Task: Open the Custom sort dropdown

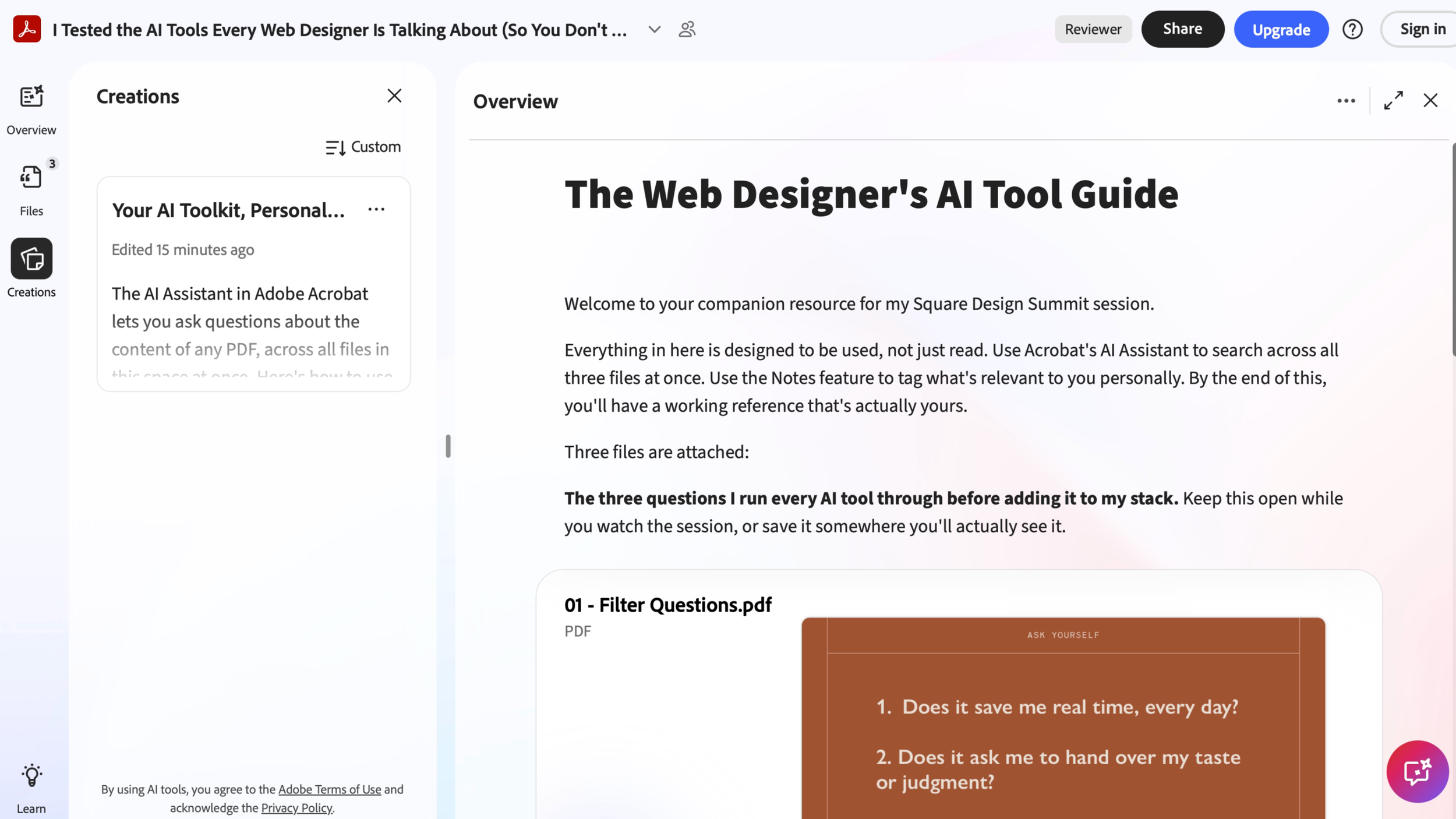Action: (x=363, y=147)
